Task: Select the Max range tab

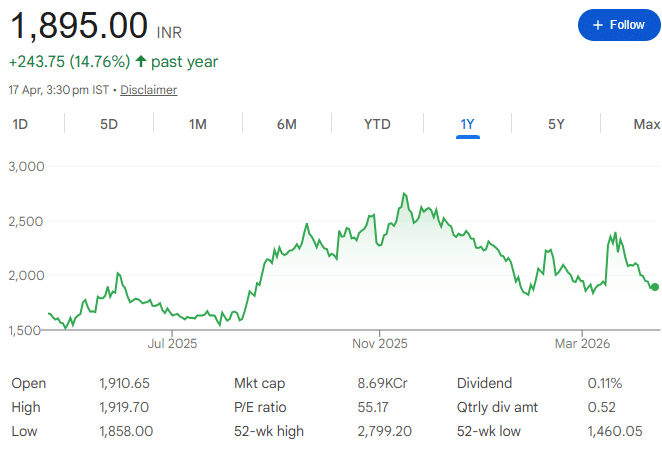Action: (x=646, y=124)
